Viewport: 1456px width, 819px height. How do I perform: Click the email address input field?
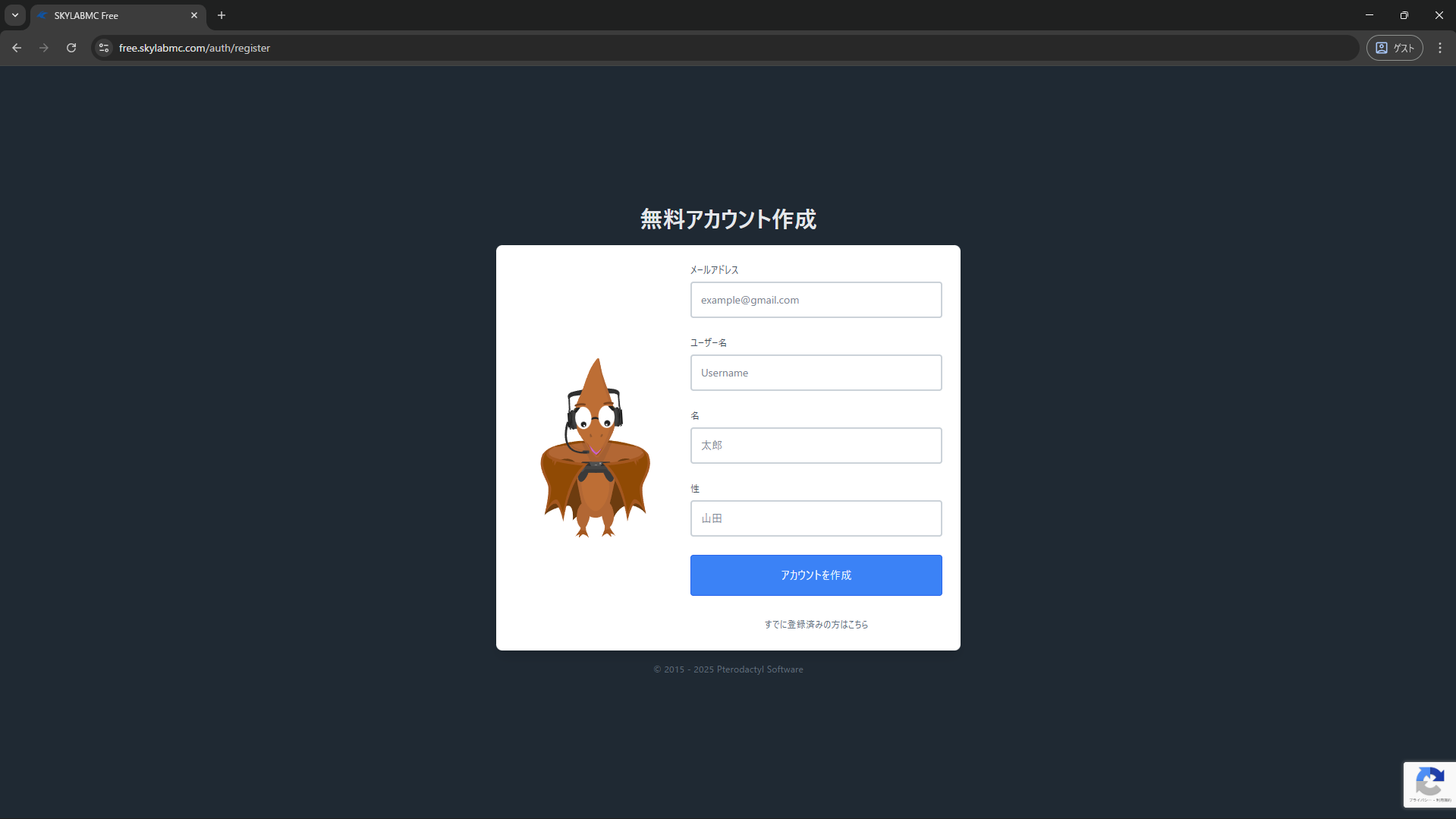(x=816, y=300)
